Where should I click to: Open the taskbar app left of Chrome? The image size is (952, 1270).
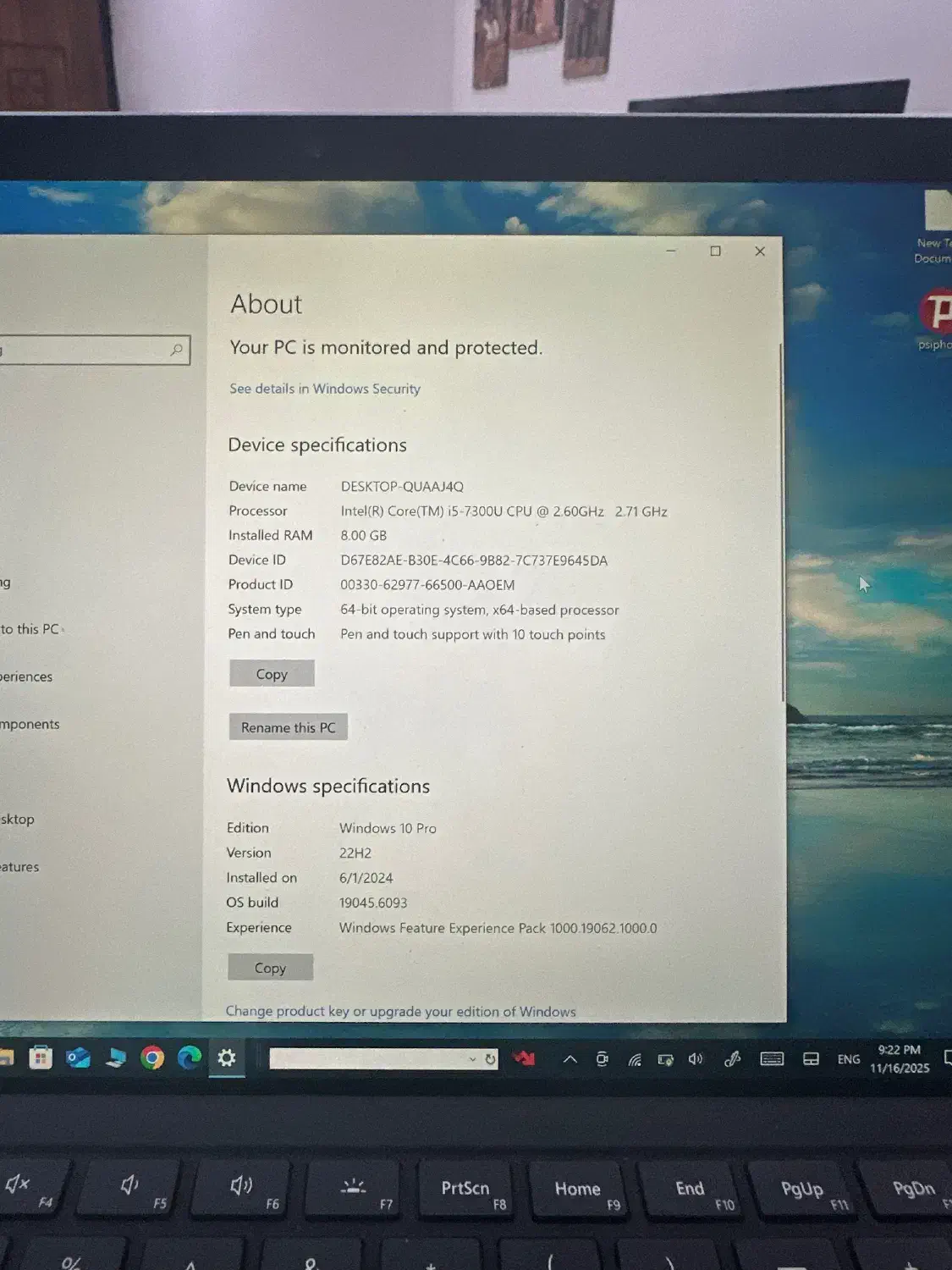pos(116,1057)
